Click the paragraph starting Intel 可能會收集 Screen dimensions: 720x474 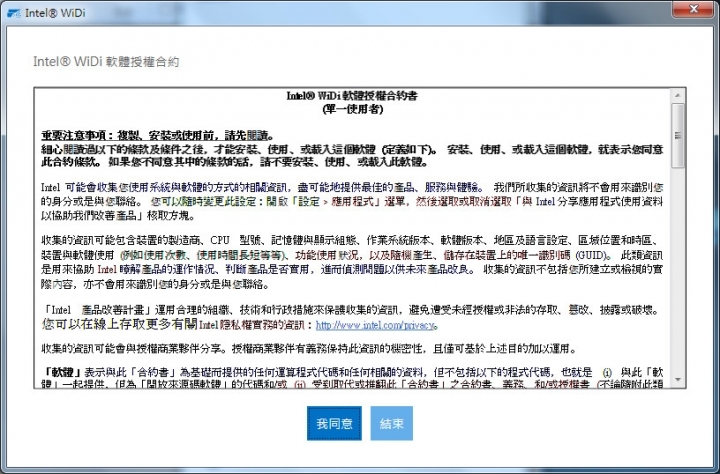[352, 201]
